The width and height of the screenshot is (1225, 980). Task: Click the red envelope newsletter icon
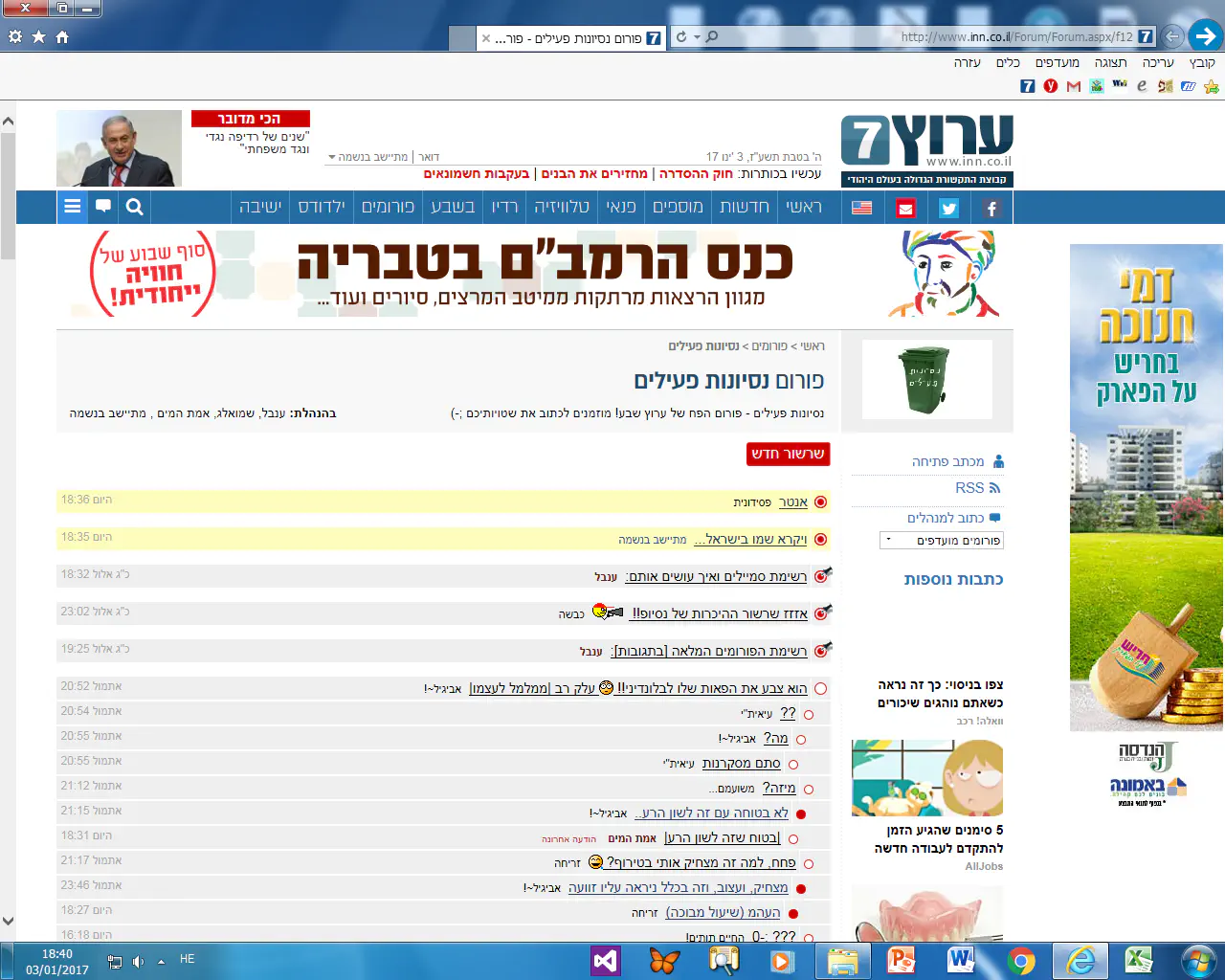pos(905,208)
